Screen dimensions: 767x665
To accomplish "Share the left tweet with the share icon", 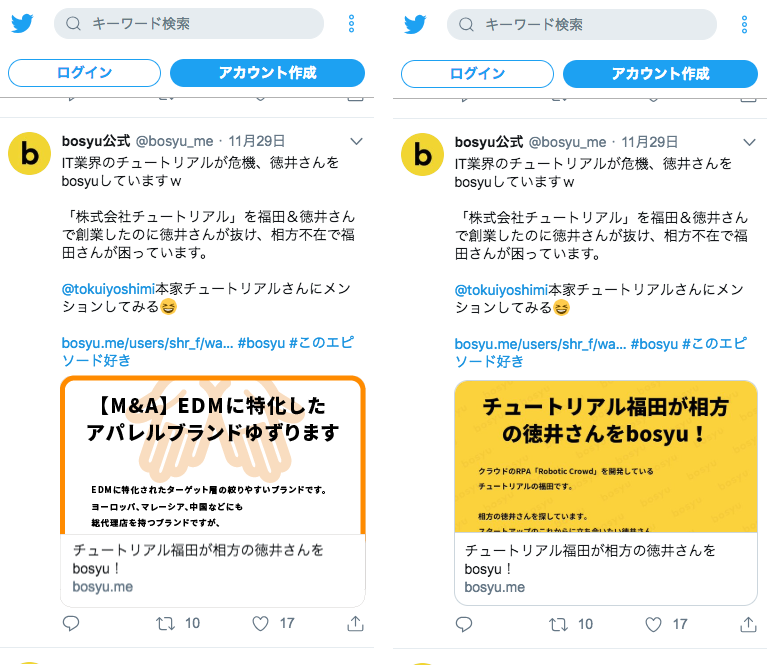I will (x=355, y=623).
